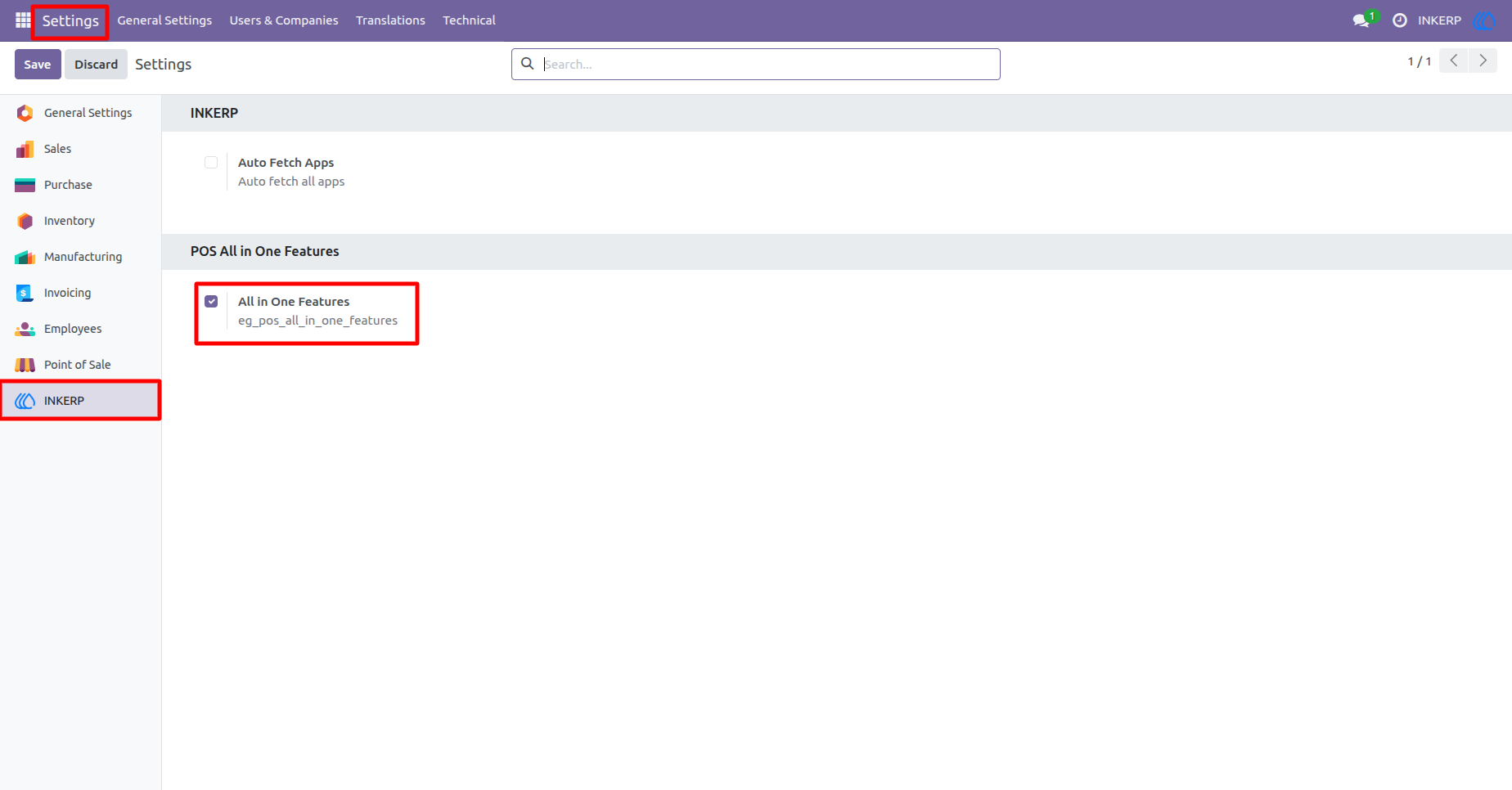Enable the Auto Fetch Apps checkbox
This screenshot has height=790, width=1512.
pyautogui.click(x=211, y=162)
